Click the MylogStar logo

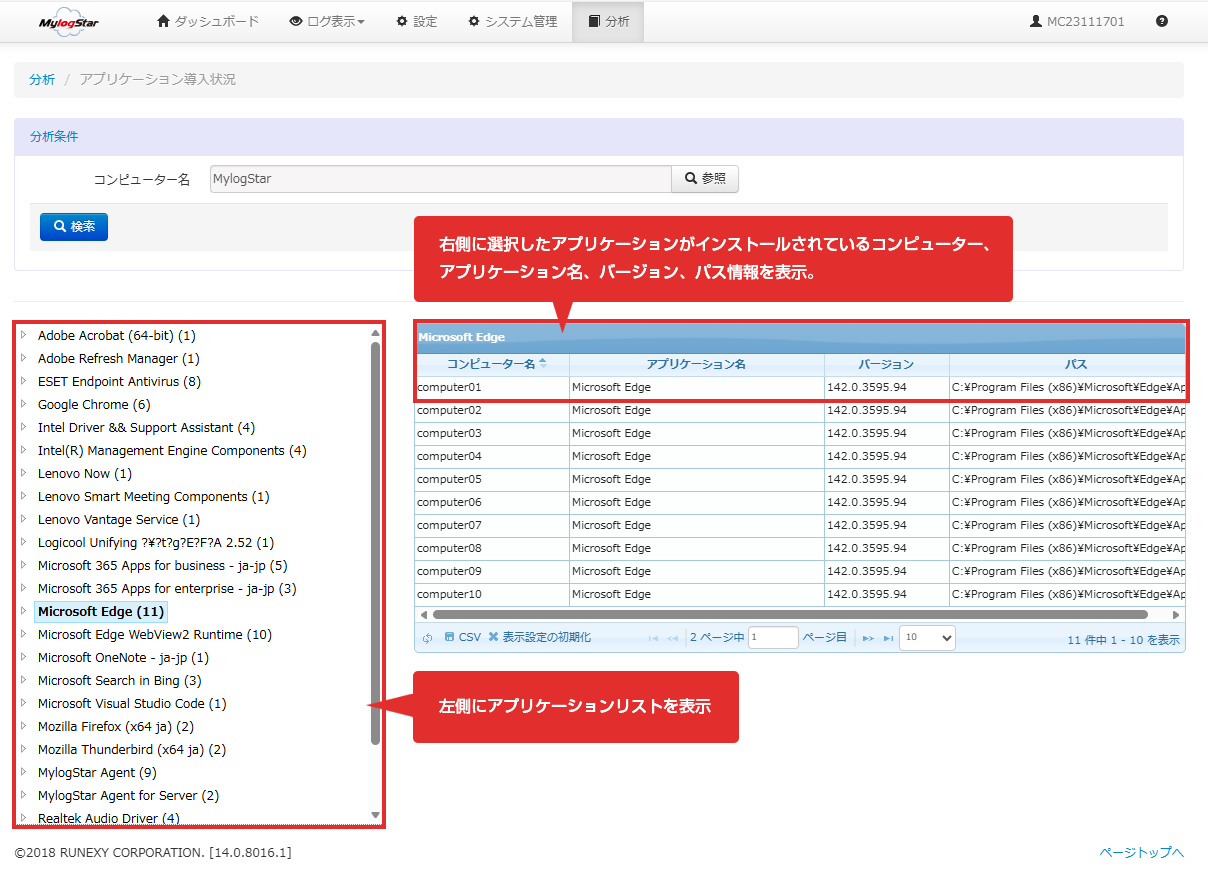point(69,22)
